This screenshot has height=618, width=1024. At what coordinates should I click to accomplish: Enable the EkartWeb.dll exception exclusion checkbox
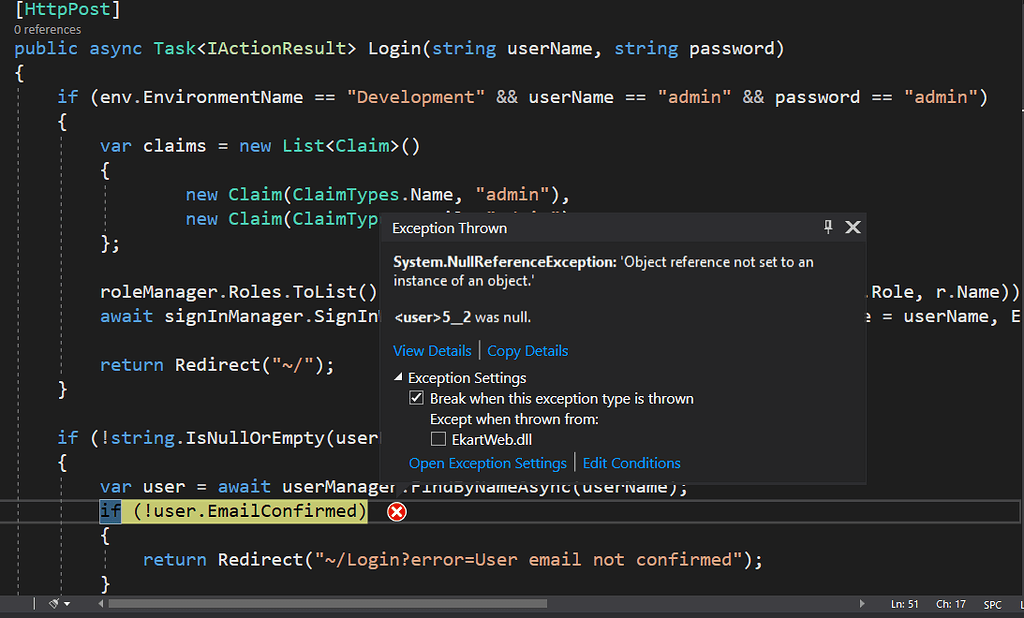pyautogui.click(x=438, y=439)
